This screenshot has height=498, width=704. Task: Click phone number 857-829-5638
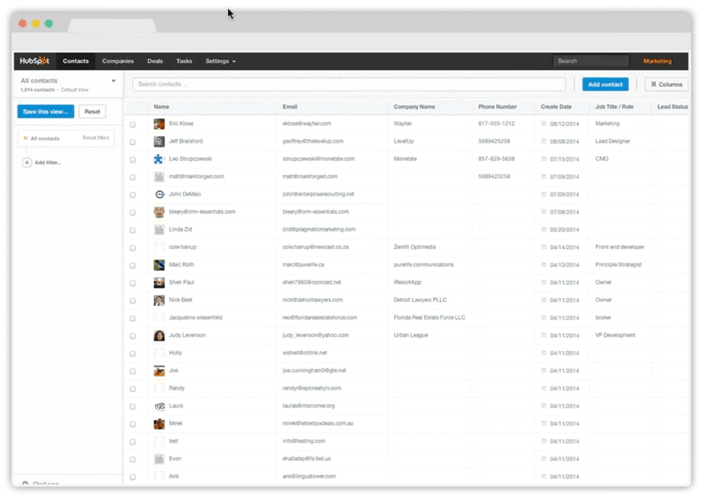pos(496,159)
